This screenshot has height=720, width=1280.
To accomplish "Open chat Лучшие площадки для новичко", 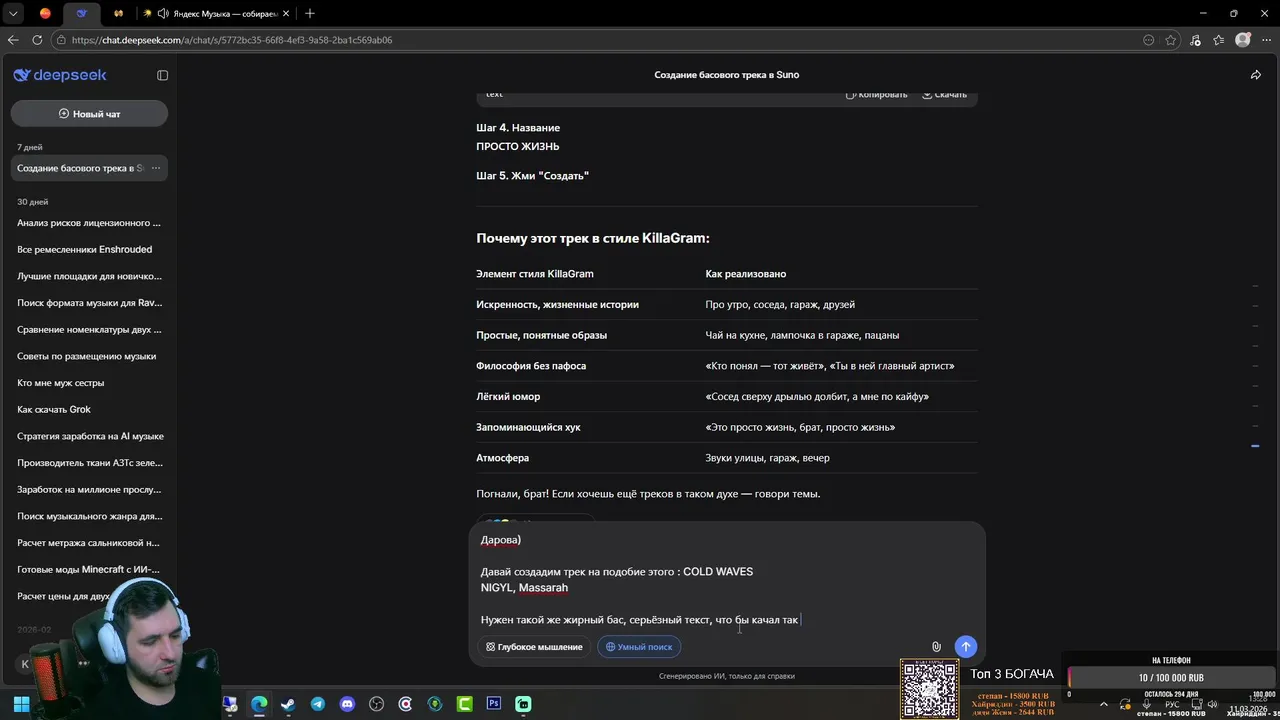I will tap(89, 276).
